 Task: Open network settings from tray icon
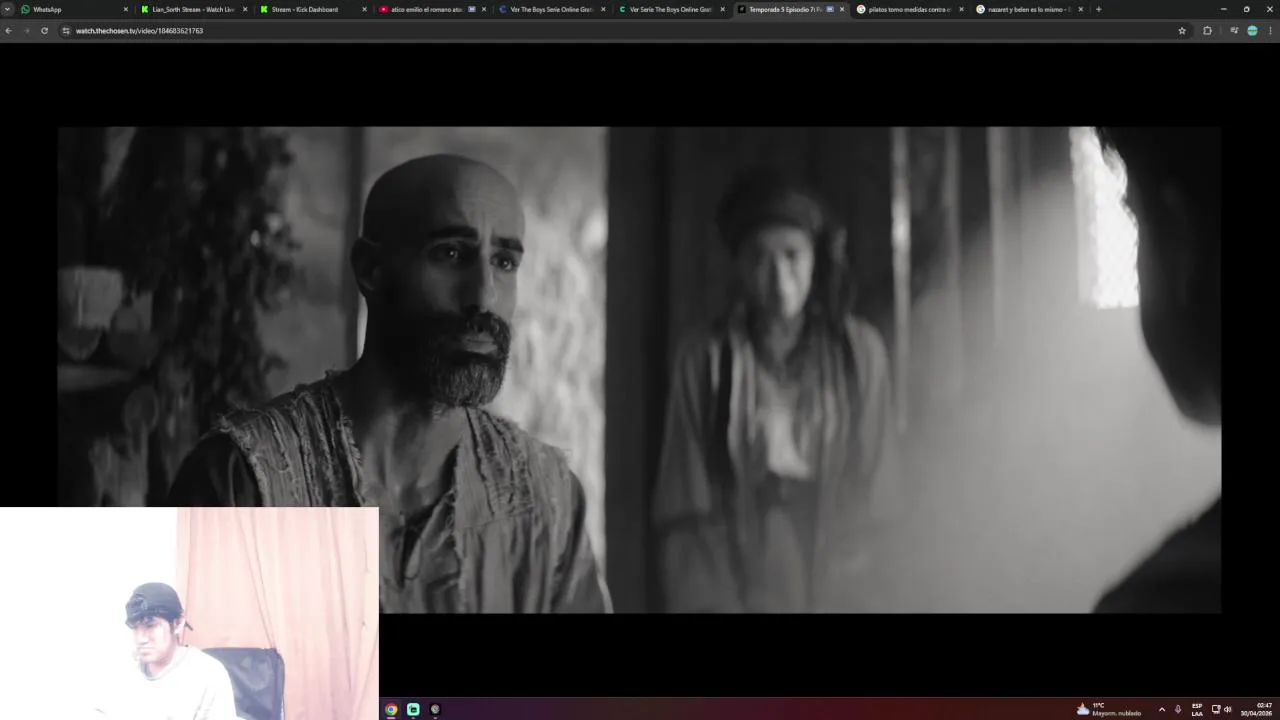(1216, 709)
